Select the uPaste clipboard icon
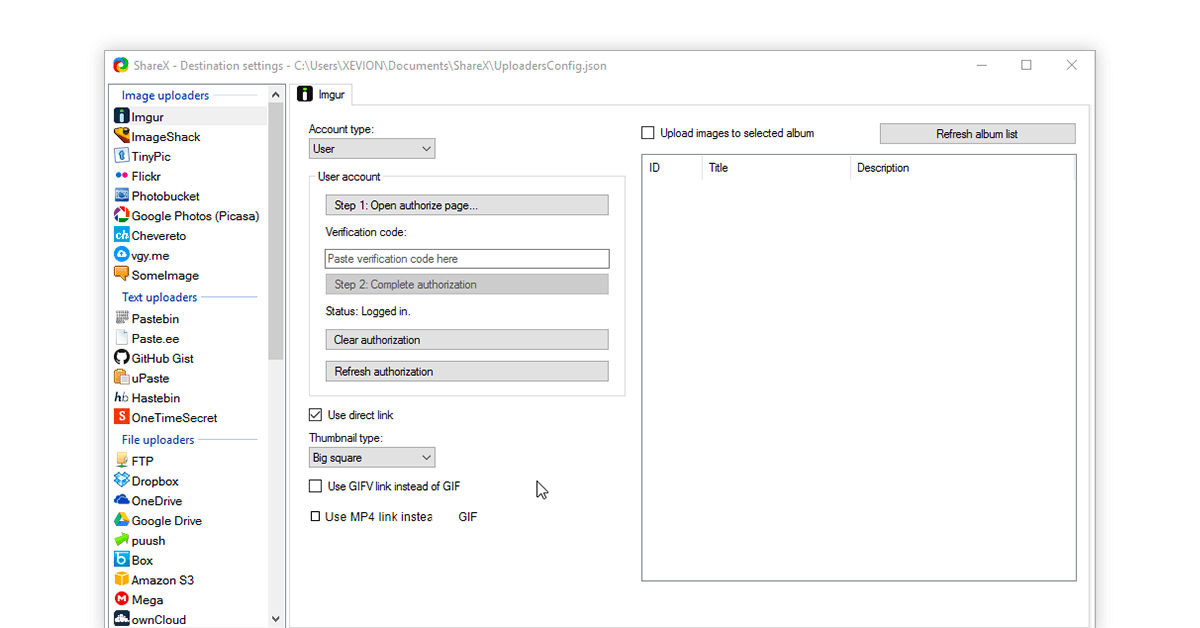This screenshot has width=1200, height=628. point(122,378)
